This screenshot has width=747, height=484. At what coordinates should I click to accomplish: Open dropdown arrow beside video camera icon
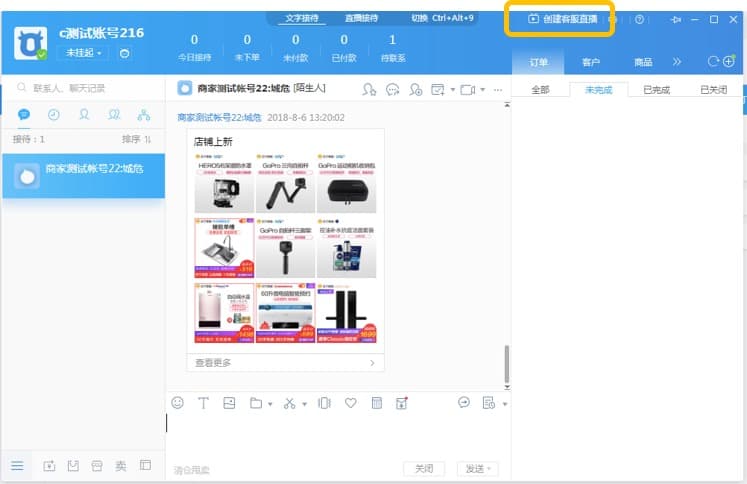pos(483,90)
